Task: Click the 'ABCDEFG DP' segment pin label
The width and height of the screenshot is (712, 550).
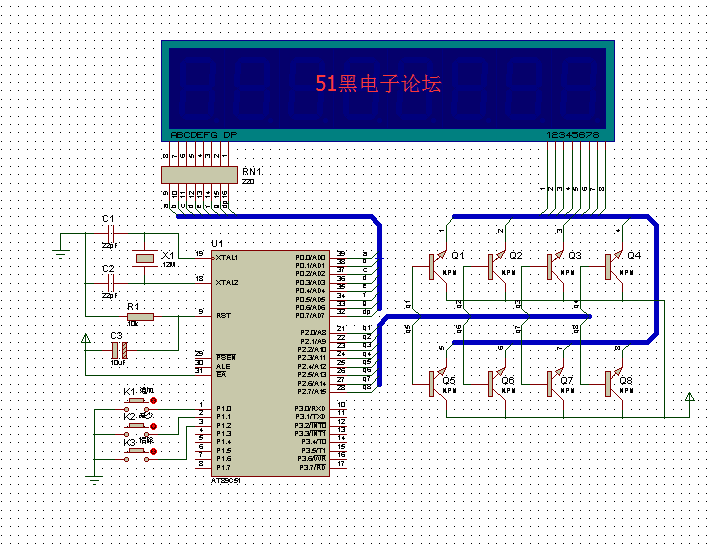Action: [203, 135]
